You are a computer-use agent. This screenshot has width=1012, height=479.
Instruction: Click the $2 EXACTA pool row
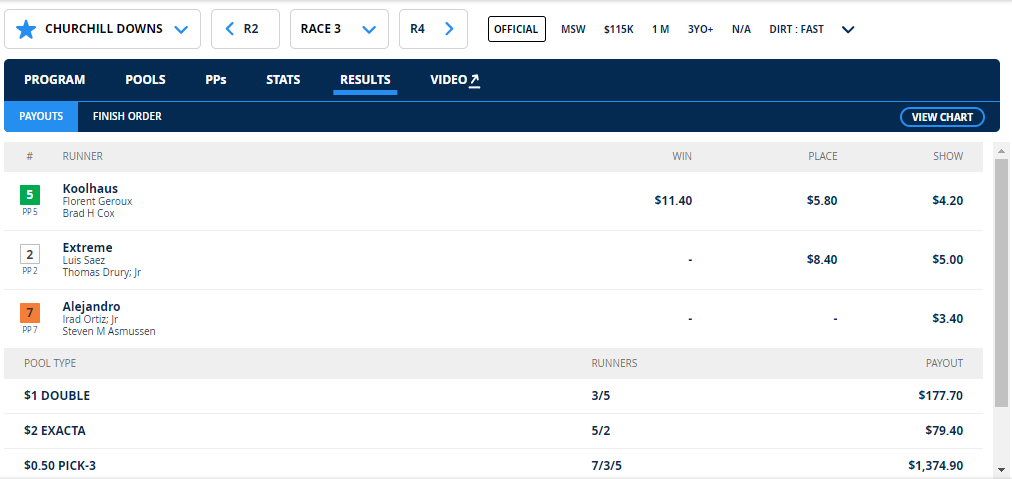[x=493, y=431]
